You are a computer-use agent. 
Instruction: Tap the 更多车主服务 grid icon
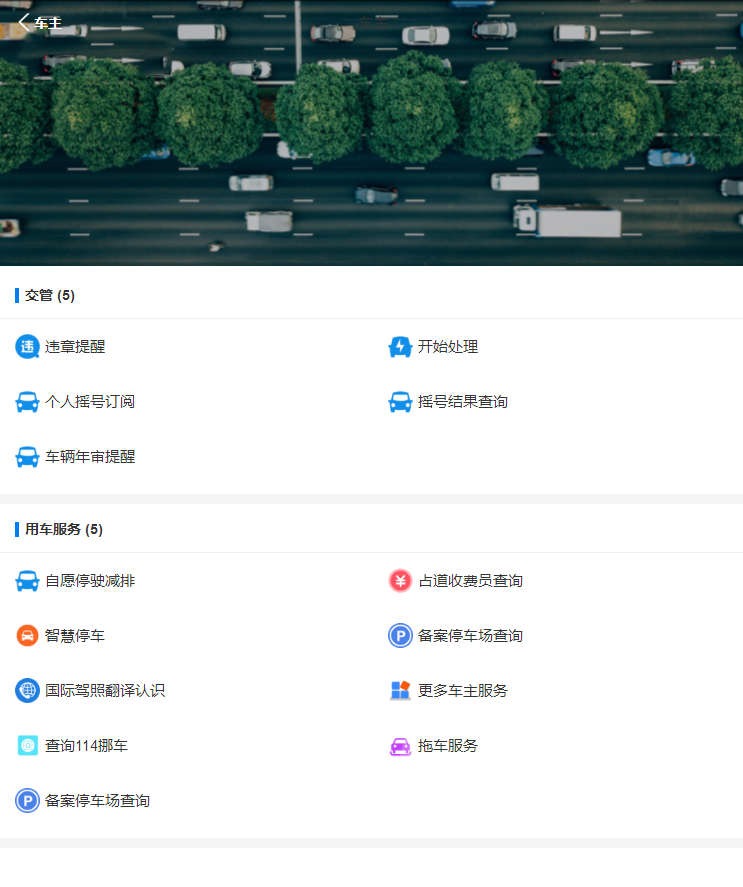400,691
